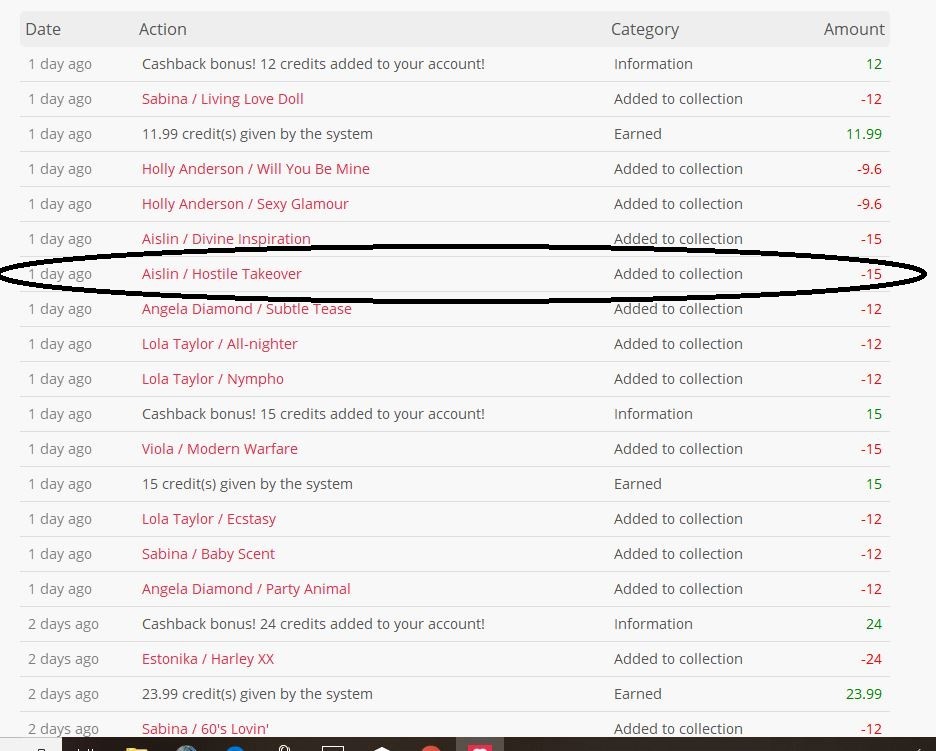Click '1 day ago' date in Living Love Doll row
The width and height of the screenshot is (936, 751).
[60, 99]
